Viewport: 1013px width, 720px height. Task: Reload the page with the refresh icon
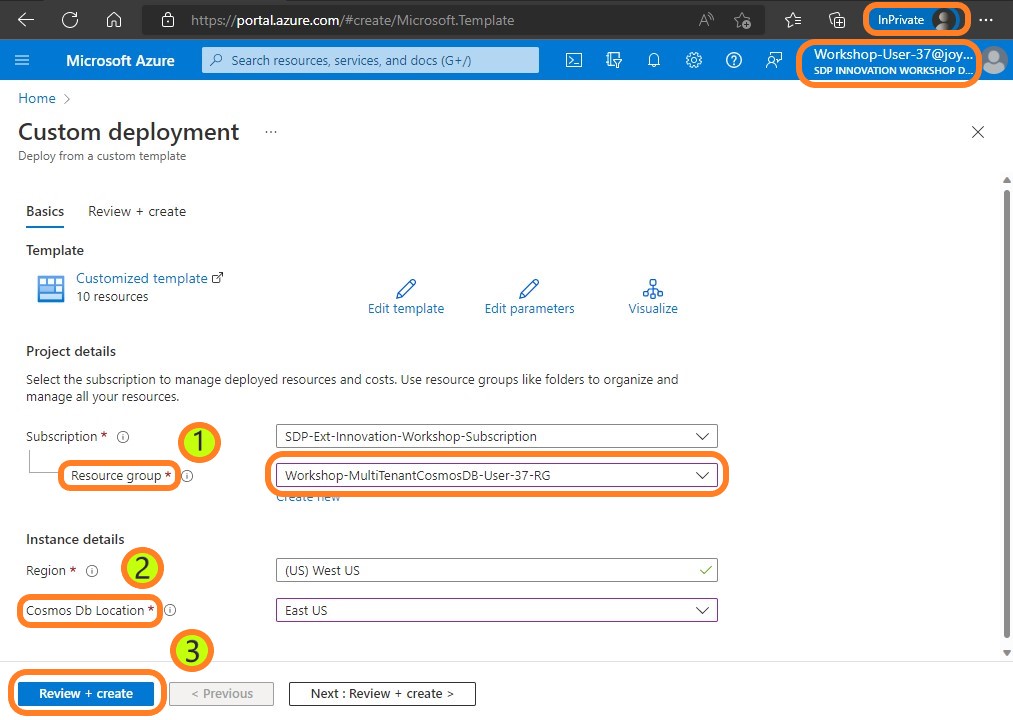coord(70,20)
